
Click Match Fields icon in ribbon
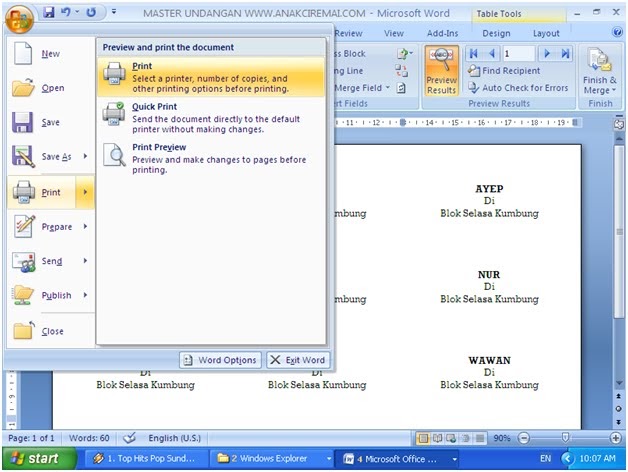click(x=401, y=71)
